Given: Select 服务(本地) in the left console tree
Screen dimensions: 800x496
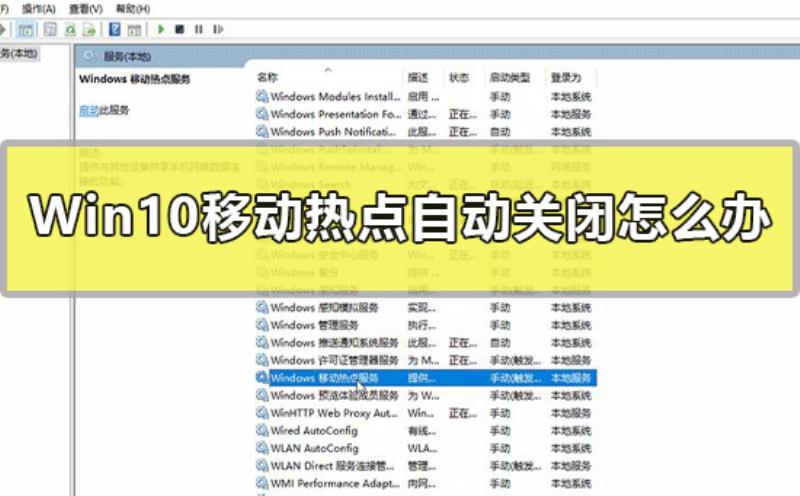Looking at the screenshot, I should click(19, 53).
